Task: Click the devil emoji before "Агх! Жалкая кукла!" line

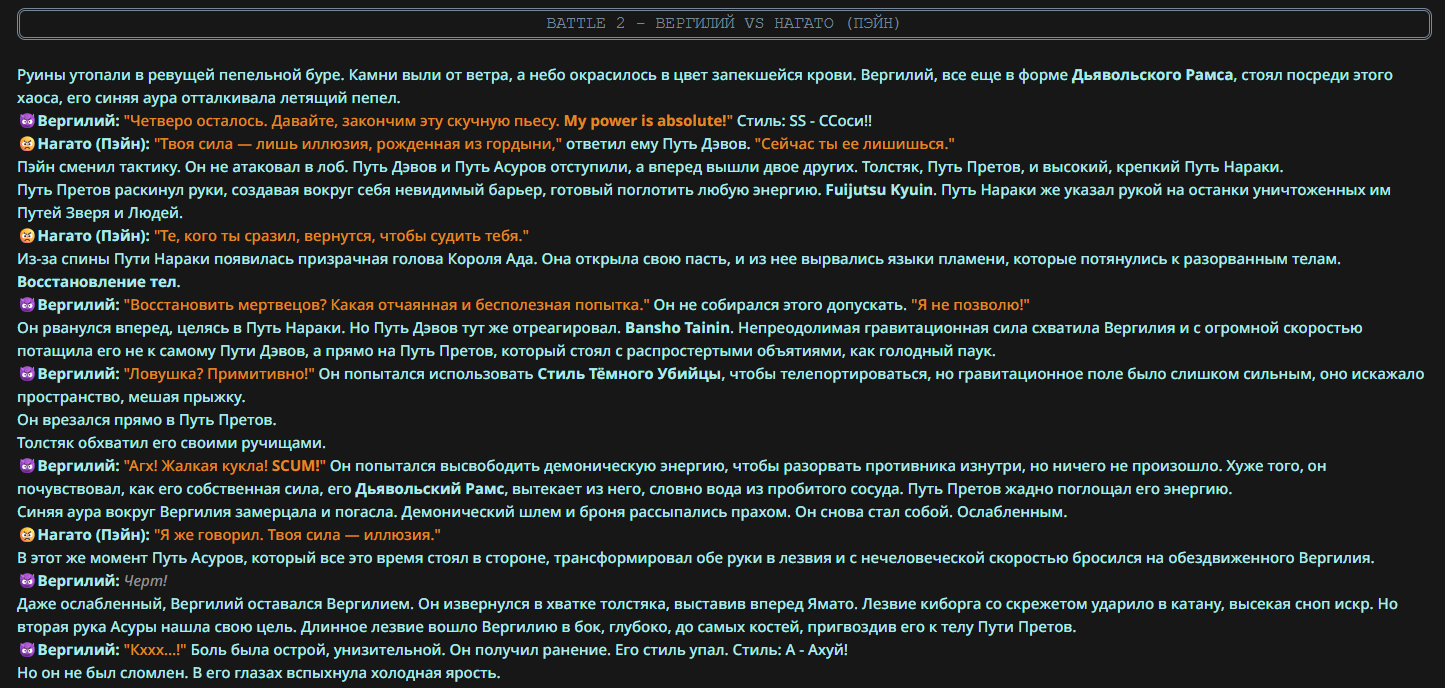Action: click(x=27, y=466)
